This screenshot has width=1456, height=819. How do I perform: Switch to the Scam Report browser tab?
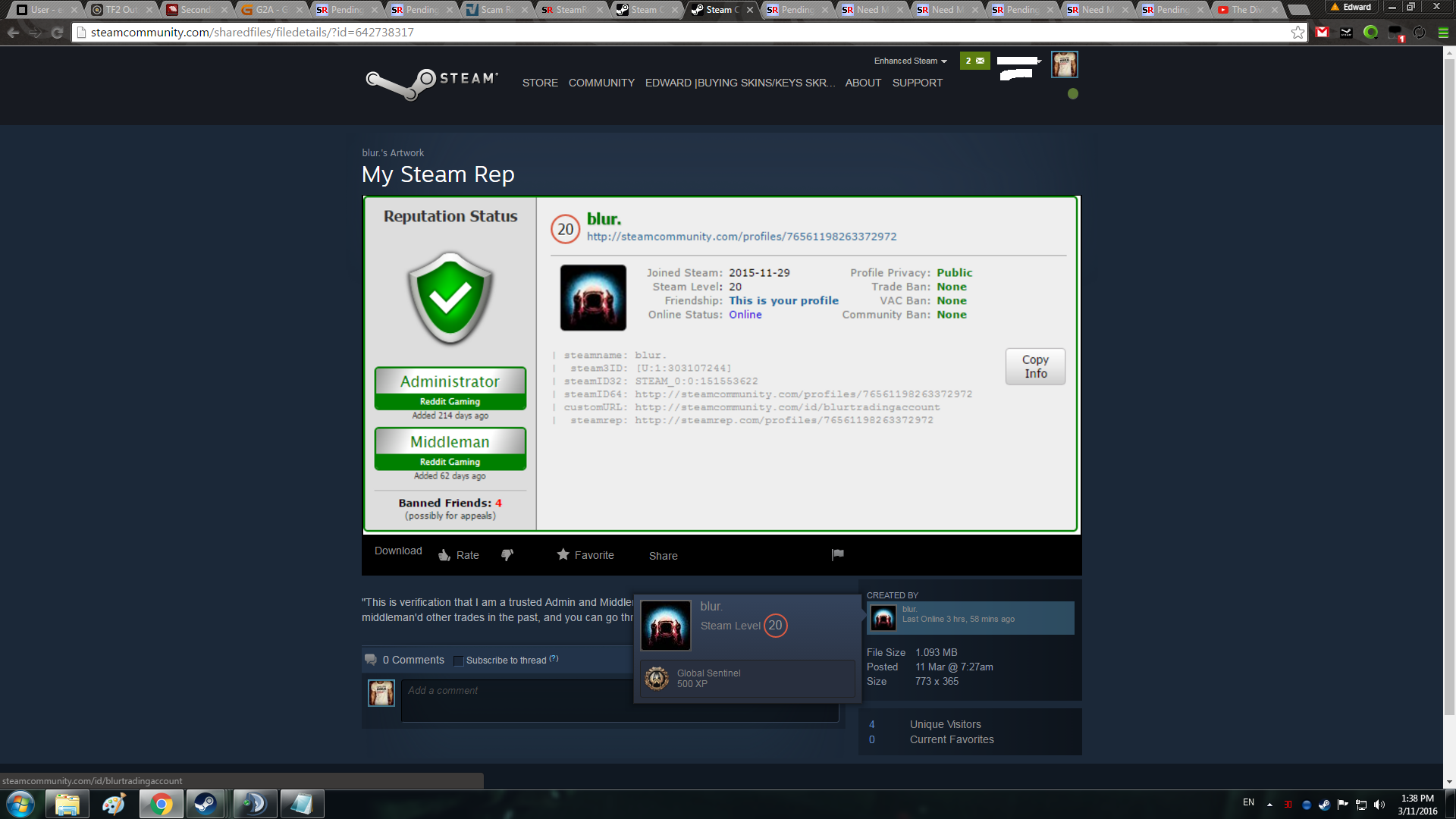[x=494, y=10]
